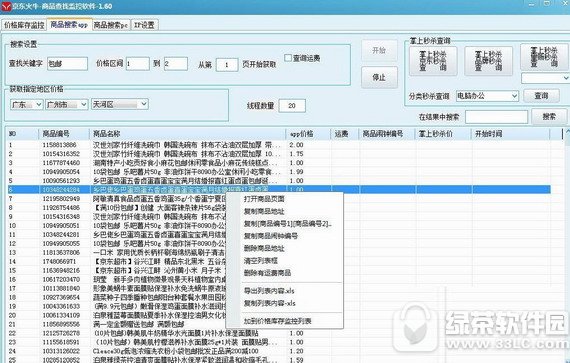Click the 停止 button
Screen dimensions: 570x363
pos(379,77)
